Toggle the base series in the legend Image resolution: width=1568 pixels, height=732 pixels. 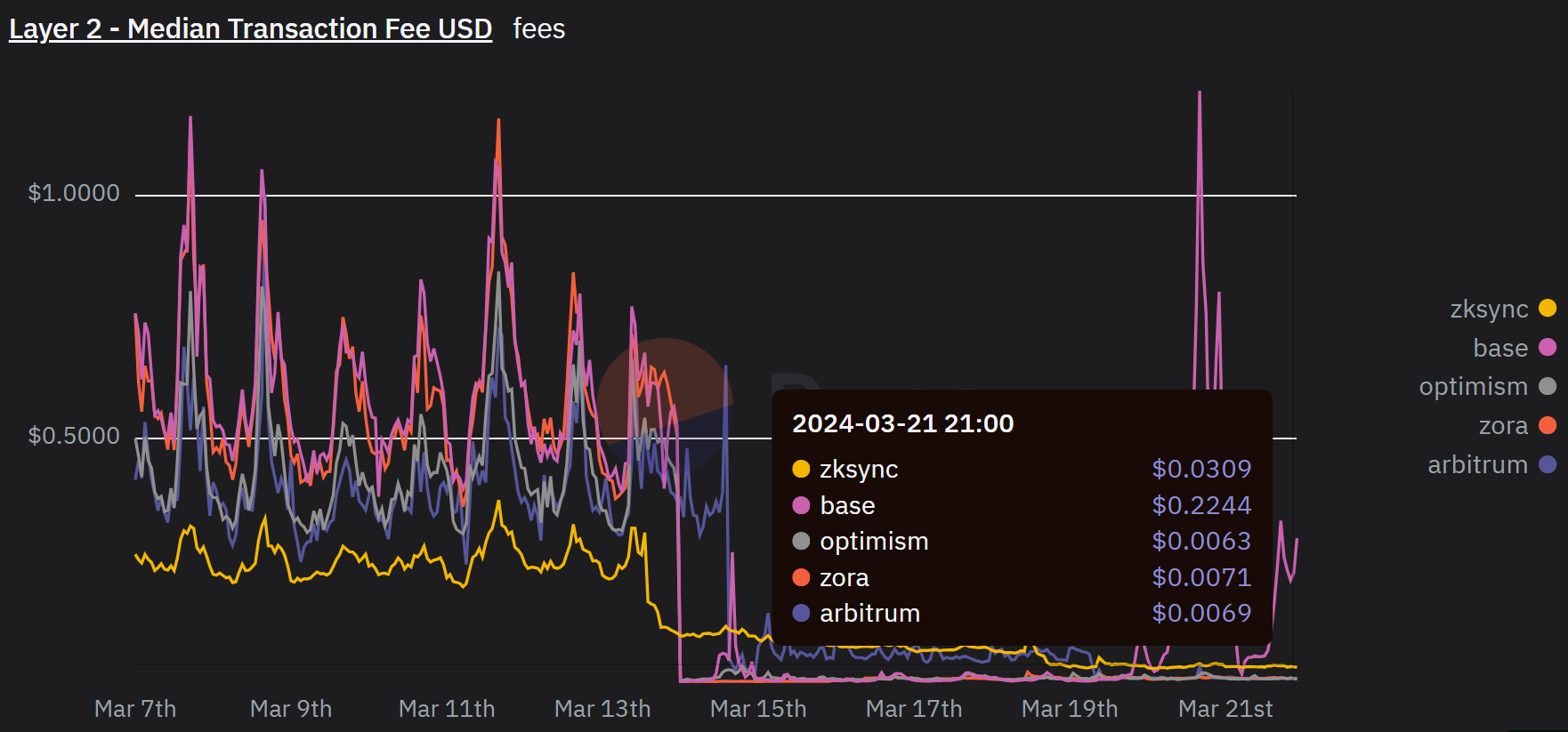pos(1515,348)
